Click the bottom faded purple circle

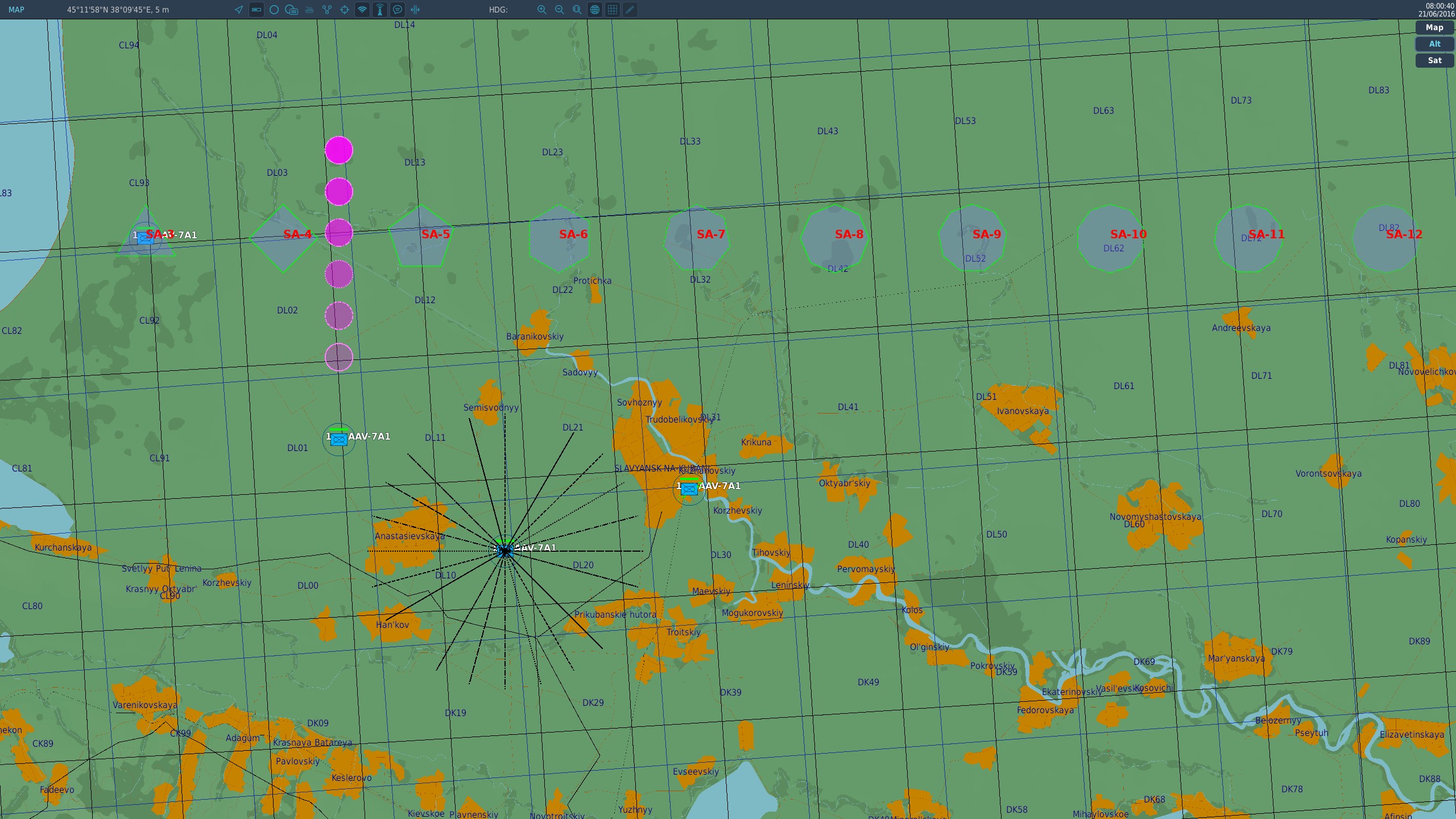(x=339, y=357)
